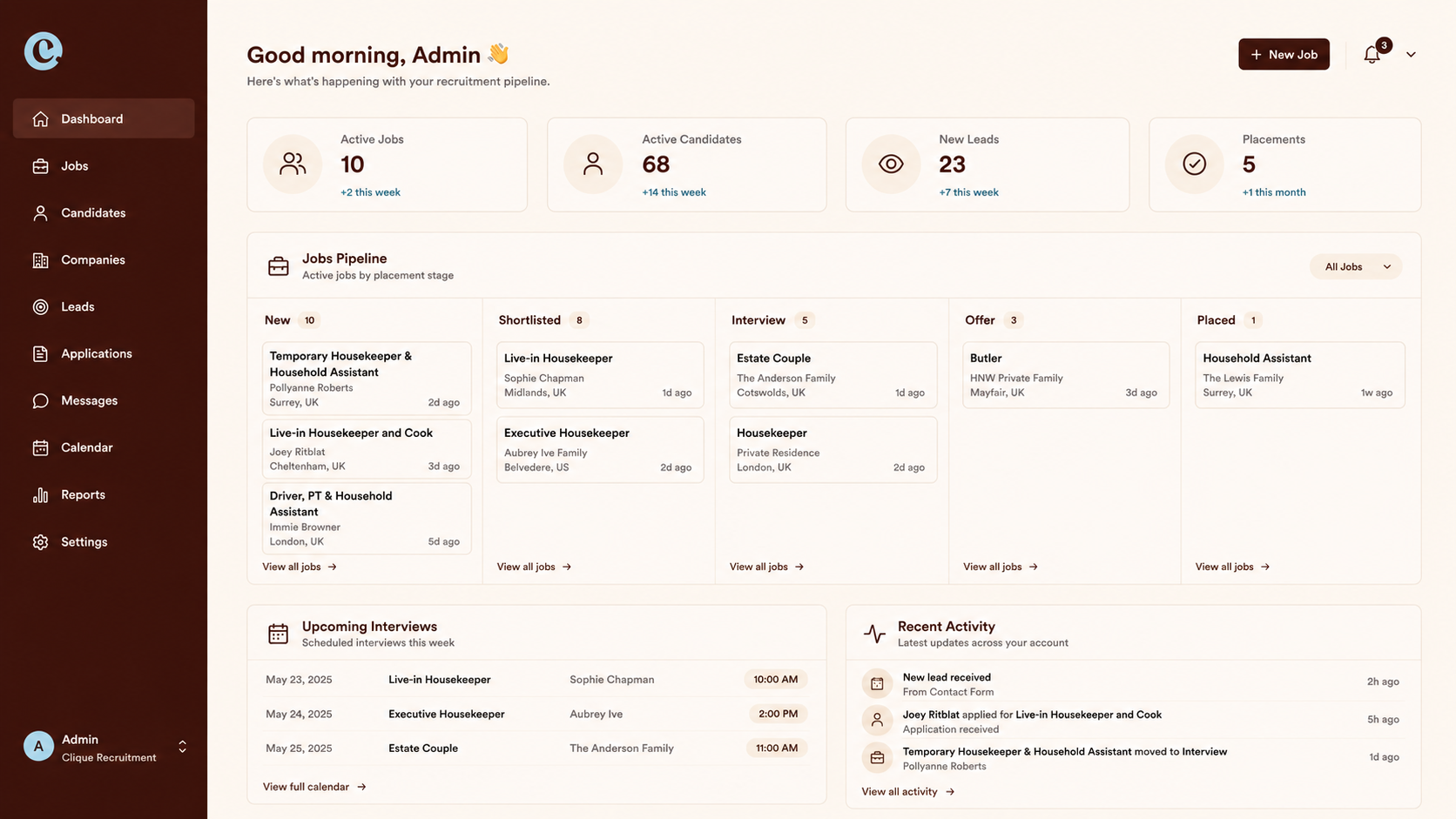Image resolution: width=1456 pixels, height=819 pixels.
Task: Click '+1 this month' under Placements
Action: coord(1274,192)
